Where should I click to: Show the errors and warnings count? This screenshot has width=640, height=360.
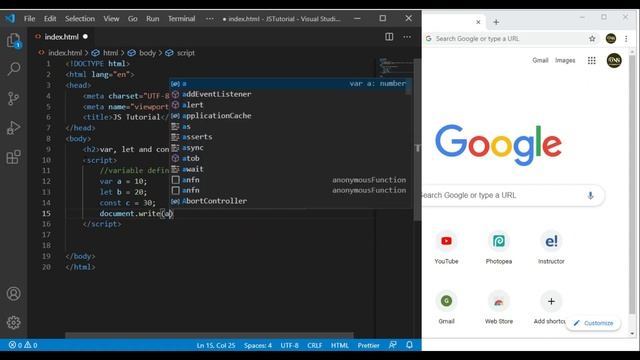pos(23,345)
